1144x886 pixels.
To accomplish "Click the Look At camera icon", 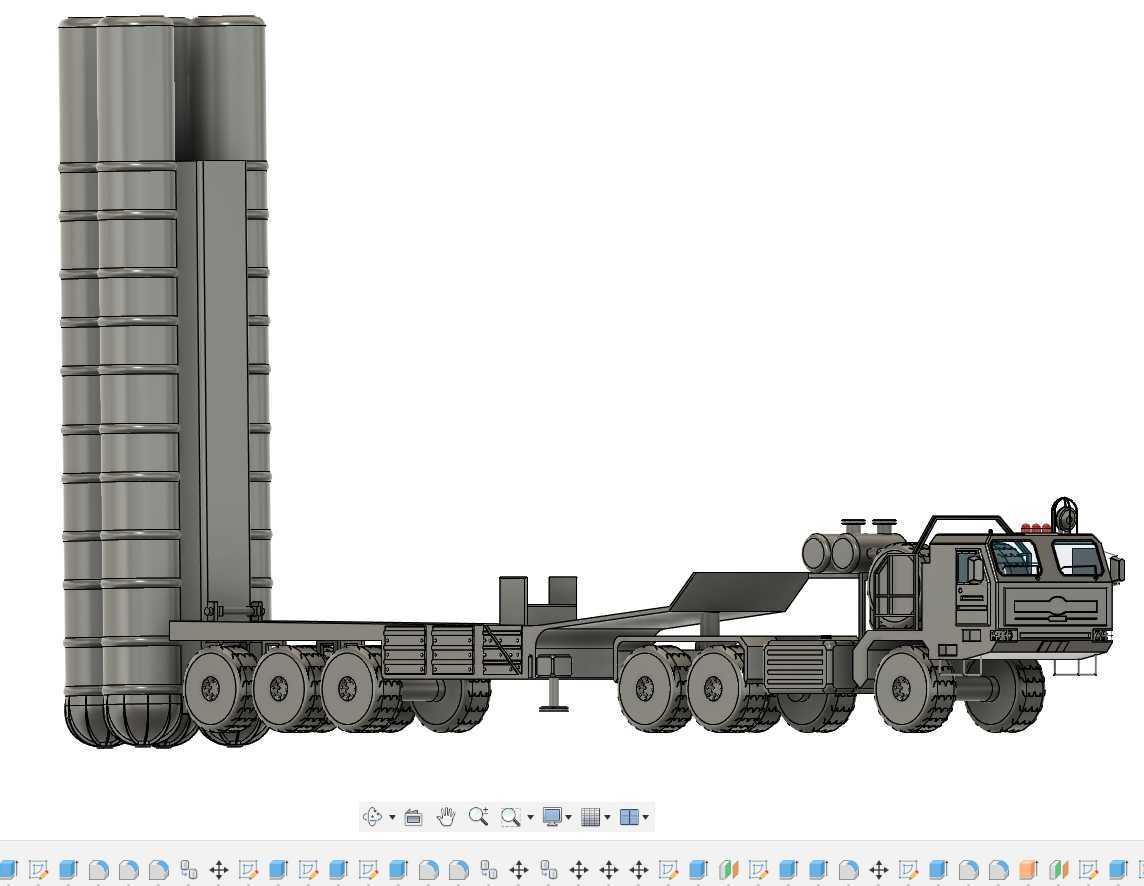I will (413, 817).
